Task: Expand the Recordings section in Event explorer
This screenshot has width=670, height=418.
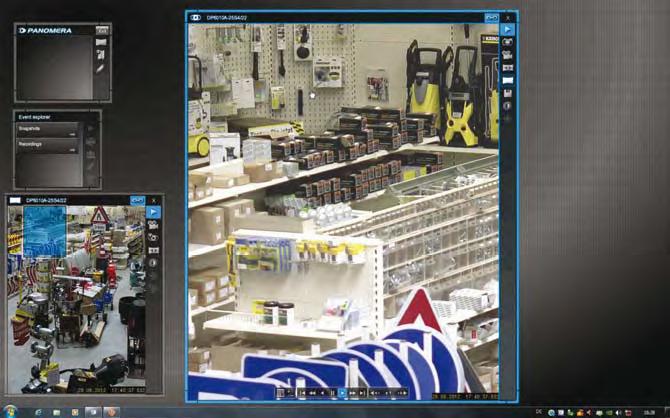Action: [x=47, y=145]
